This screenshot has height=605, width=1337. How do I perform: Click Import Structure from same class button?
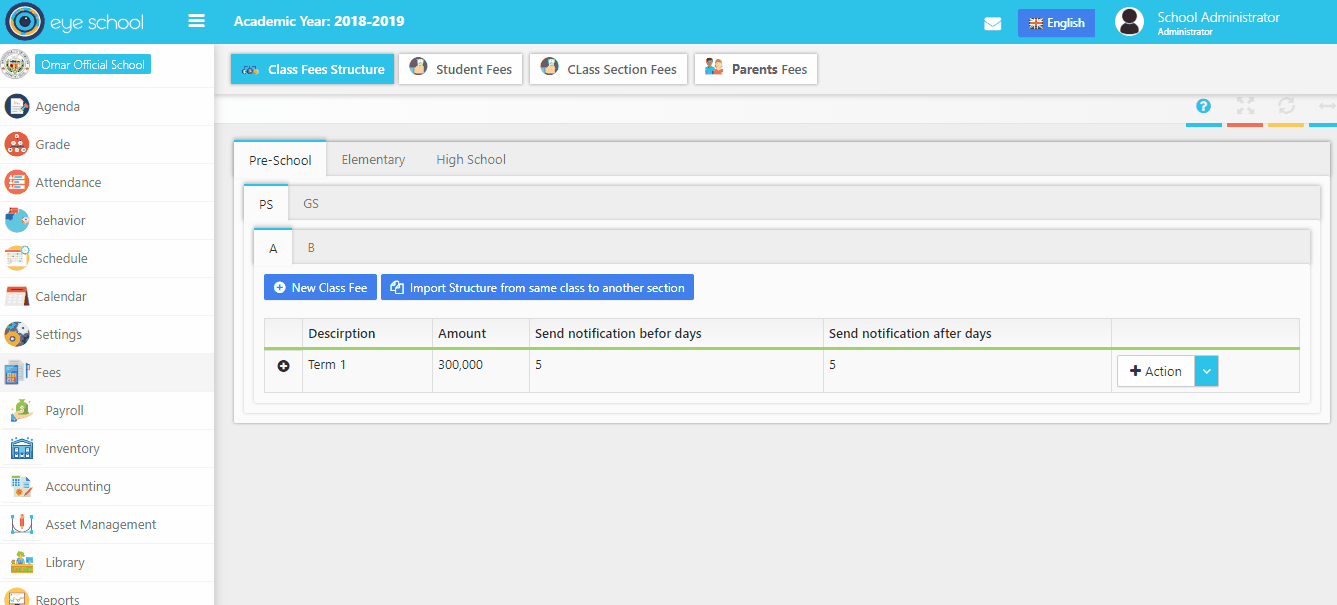point(537,288)
